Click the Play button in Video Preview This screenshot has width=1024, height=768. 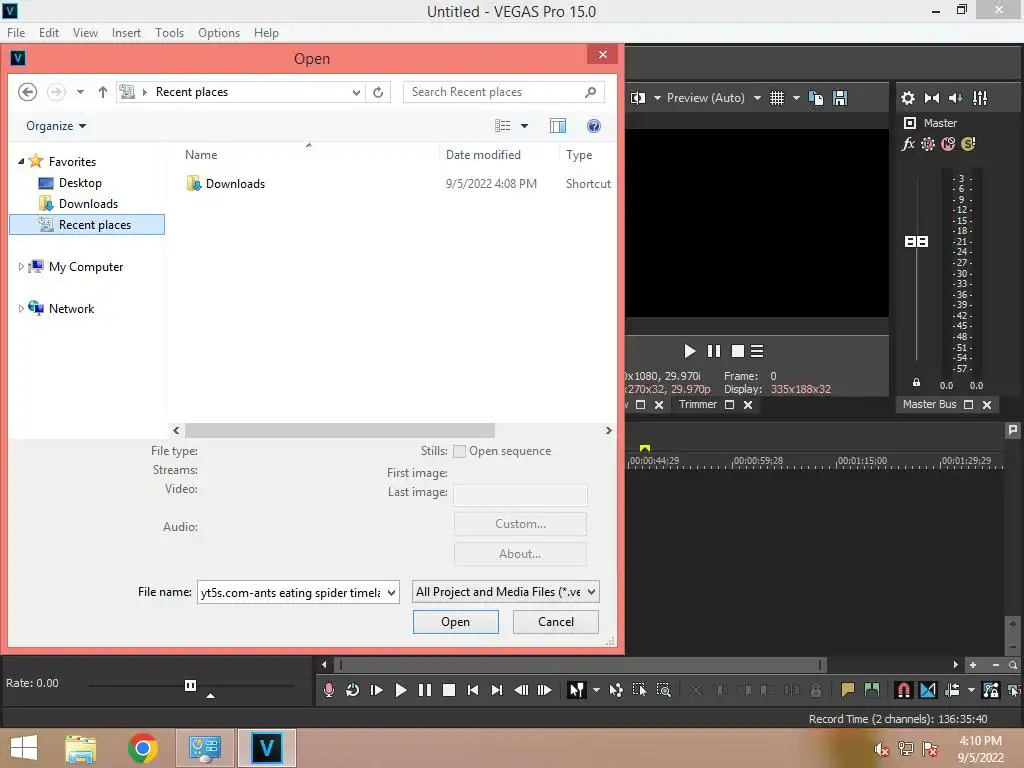pos(690,351)
